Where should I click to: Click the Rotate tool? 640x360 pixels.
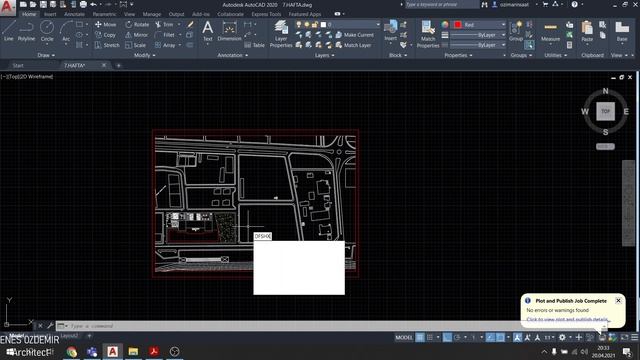pos(137,24)
